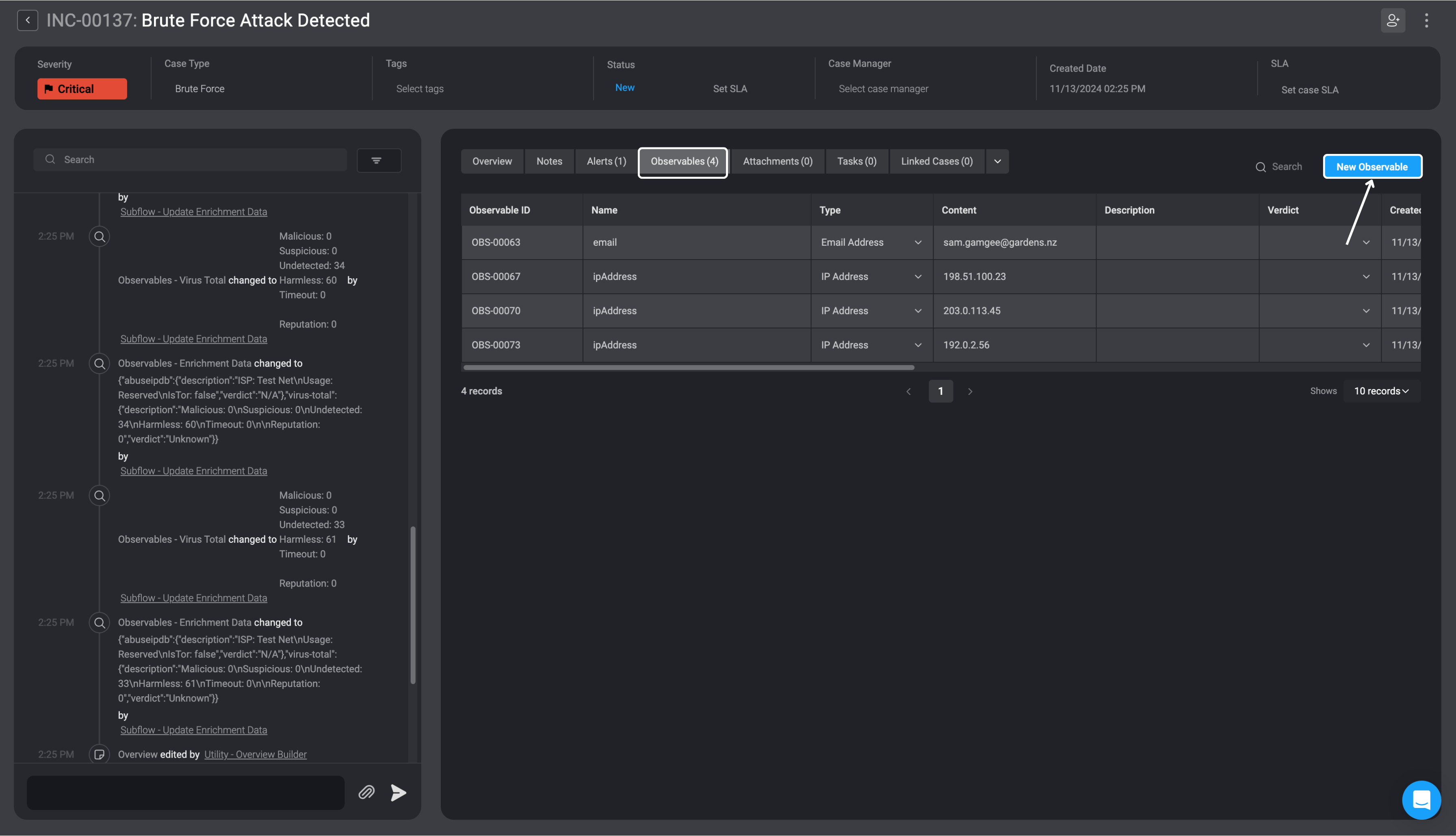The image size is (1456, 836).
Task: Click the attachment paperclip icon
Action: click(x=366, y=793)
